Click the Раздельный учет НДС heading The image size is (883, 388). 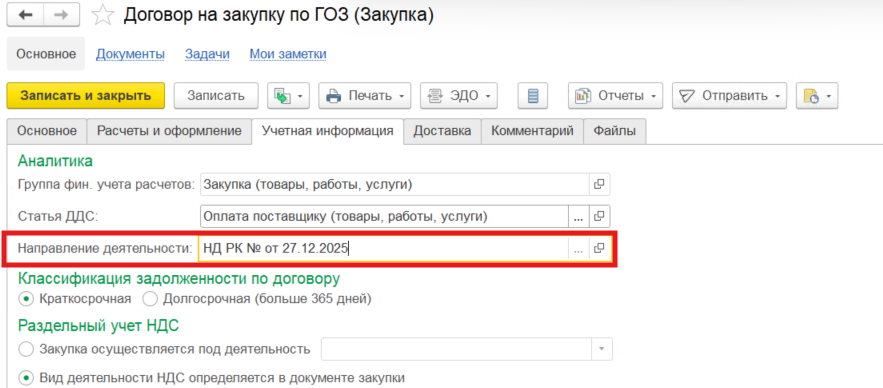[99, 325]
